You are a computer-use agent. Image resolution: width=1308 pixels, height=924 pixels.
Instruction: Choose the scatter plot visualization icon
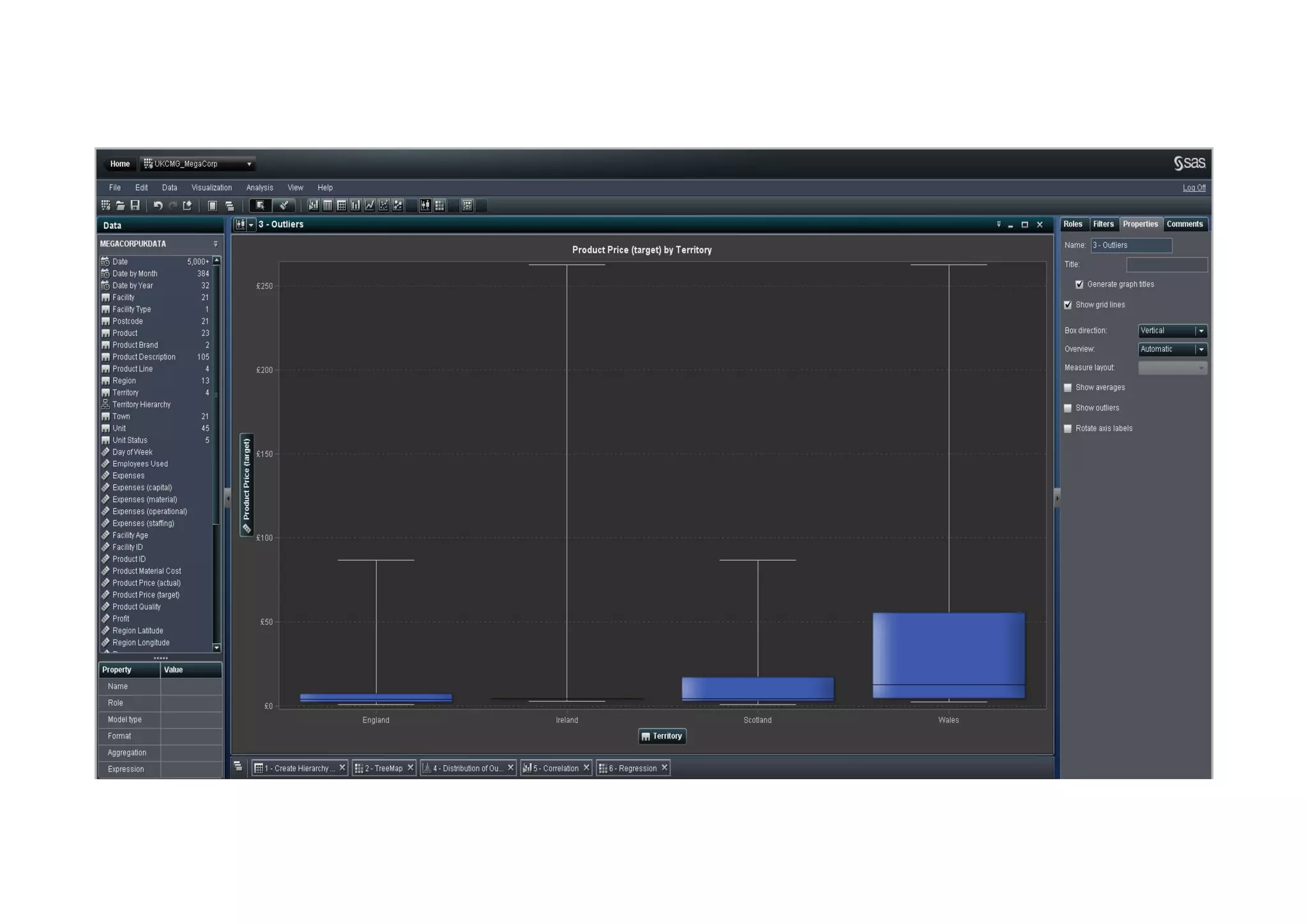[x=384, y=206]
